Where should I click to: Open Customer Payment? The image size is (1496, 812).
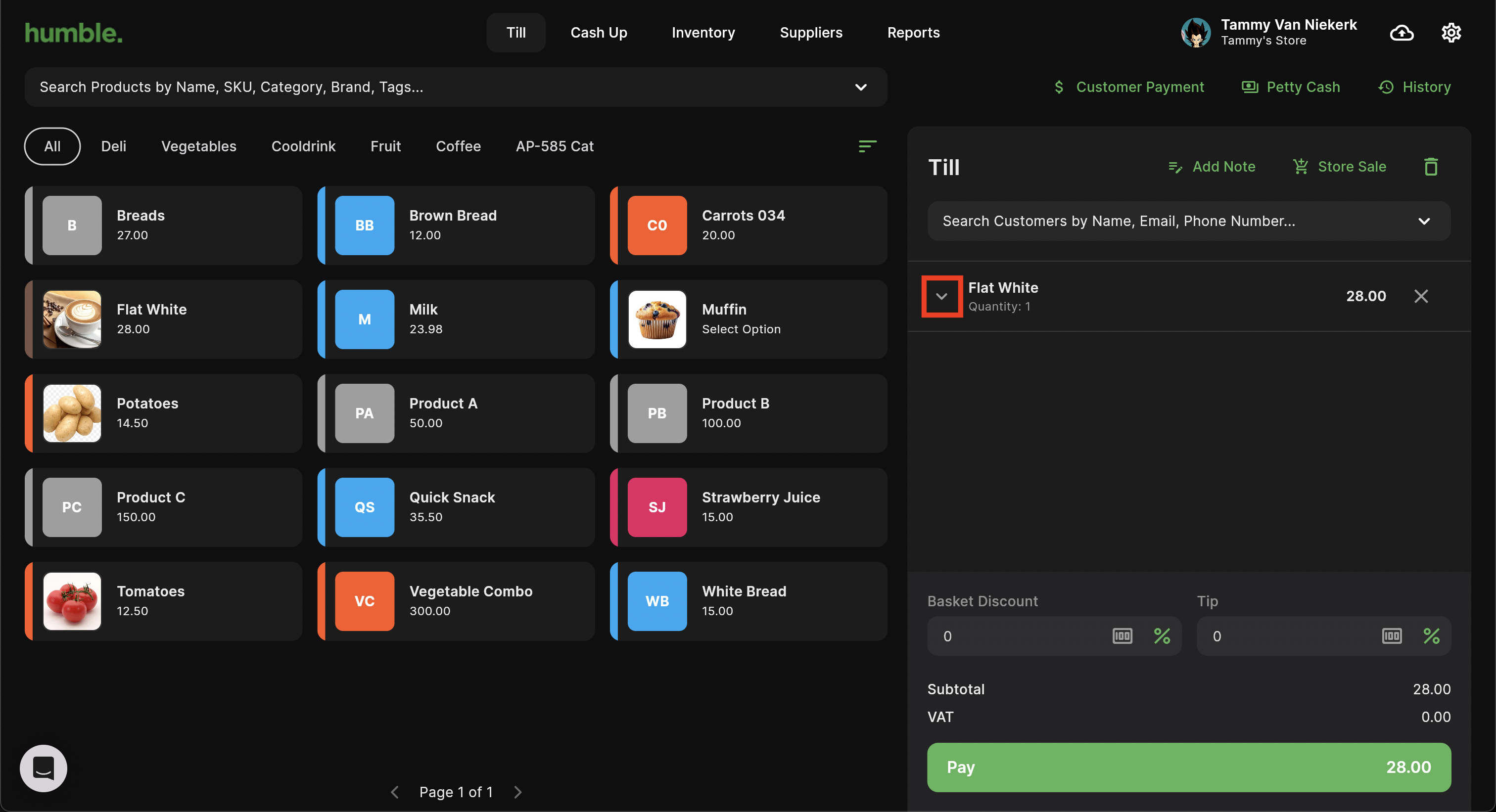click(1128, 87)
